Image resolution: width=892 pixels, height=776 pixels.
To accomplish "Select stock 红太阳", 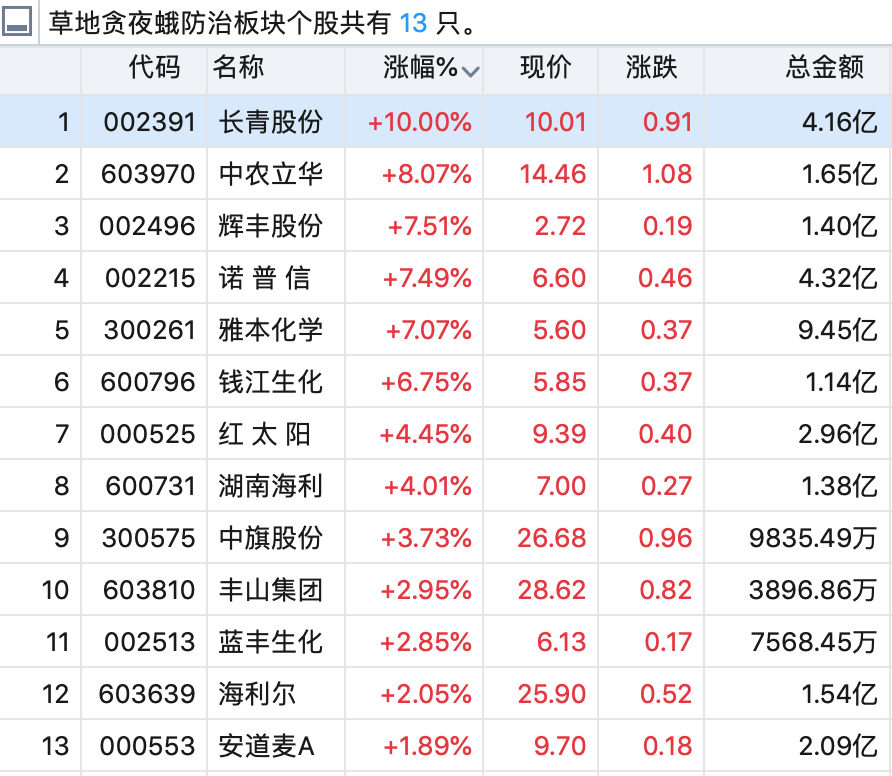I will pyautogui.click(x=265, y=434).
